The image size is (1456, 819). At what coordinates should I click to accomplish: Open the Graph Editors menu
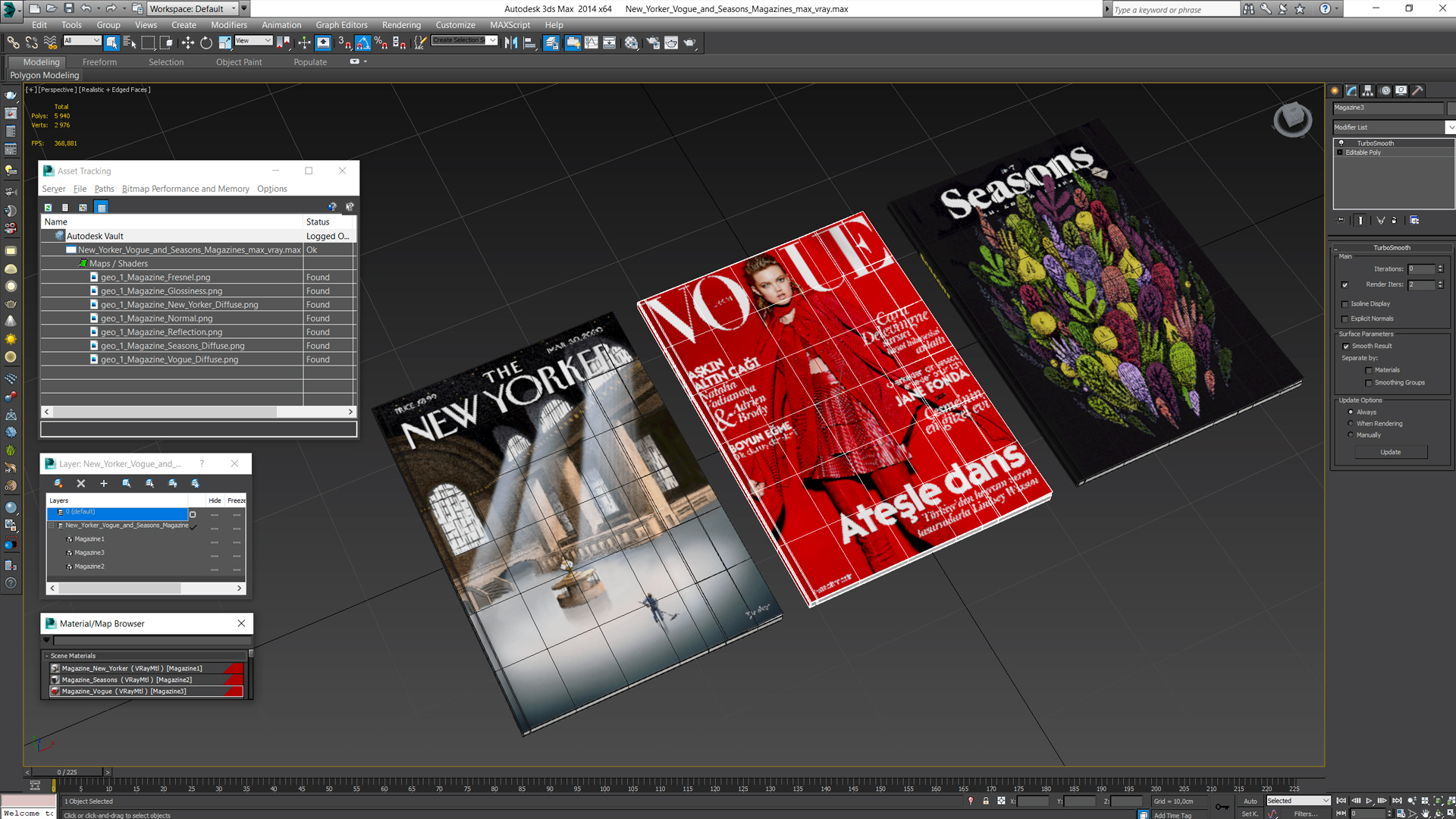341,25
